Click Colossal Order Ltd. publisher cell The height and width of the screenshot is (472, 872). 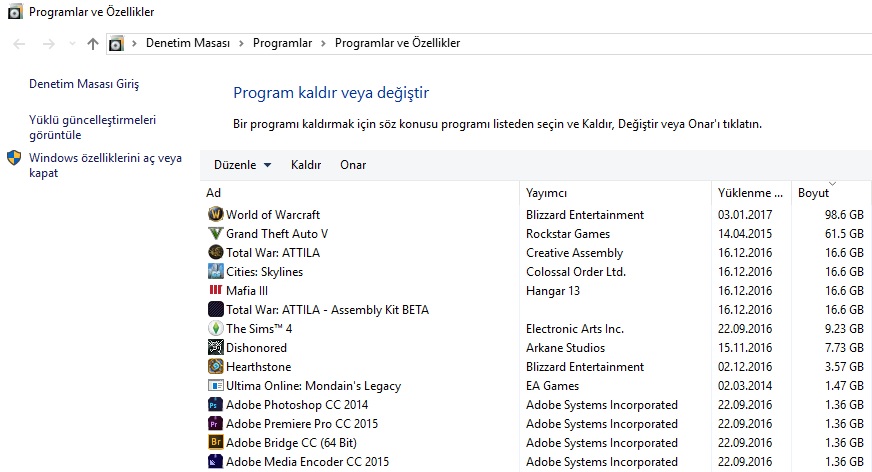576,271
